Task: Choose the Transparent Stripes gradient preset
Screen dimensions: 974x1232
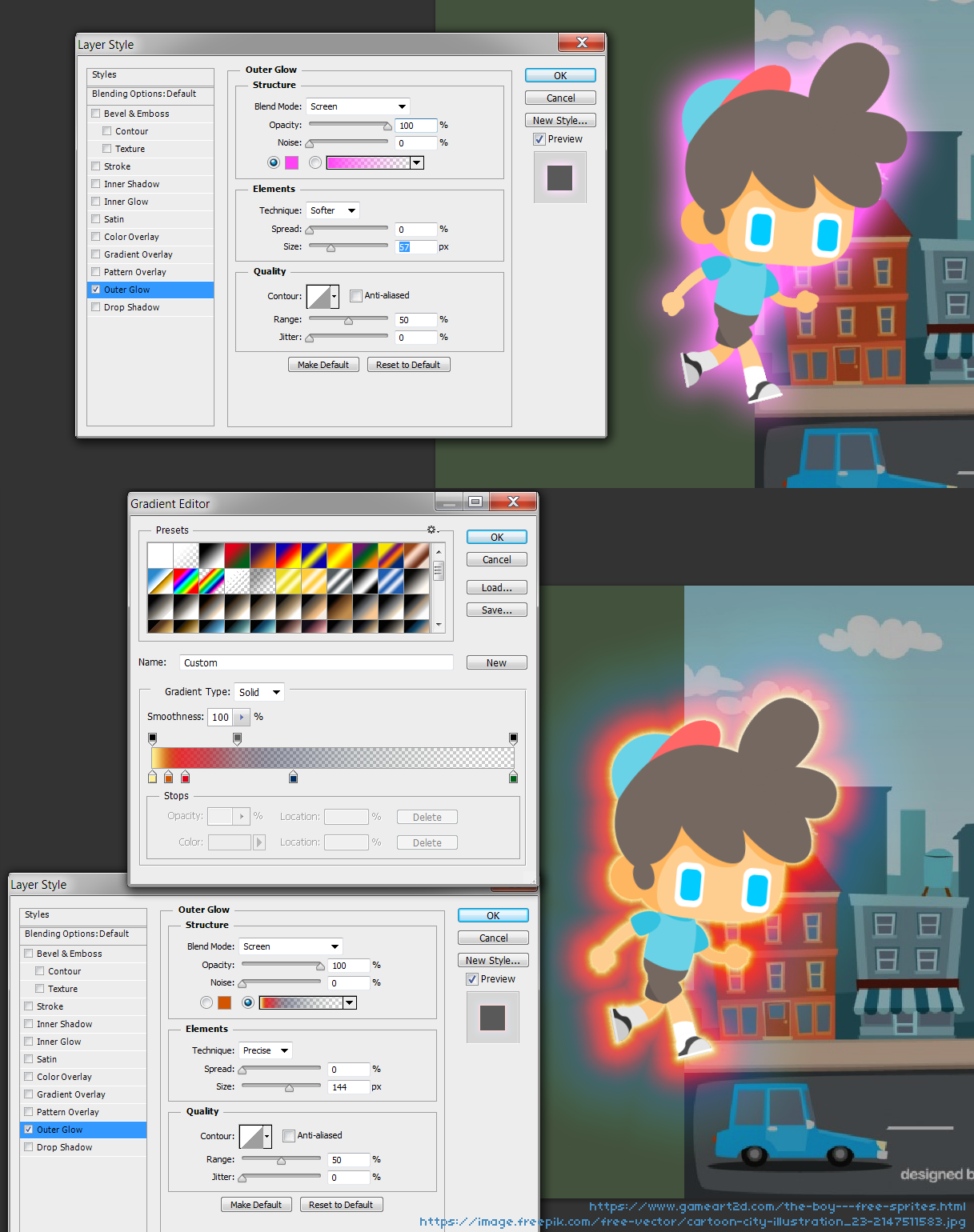Action: [238, 581]
